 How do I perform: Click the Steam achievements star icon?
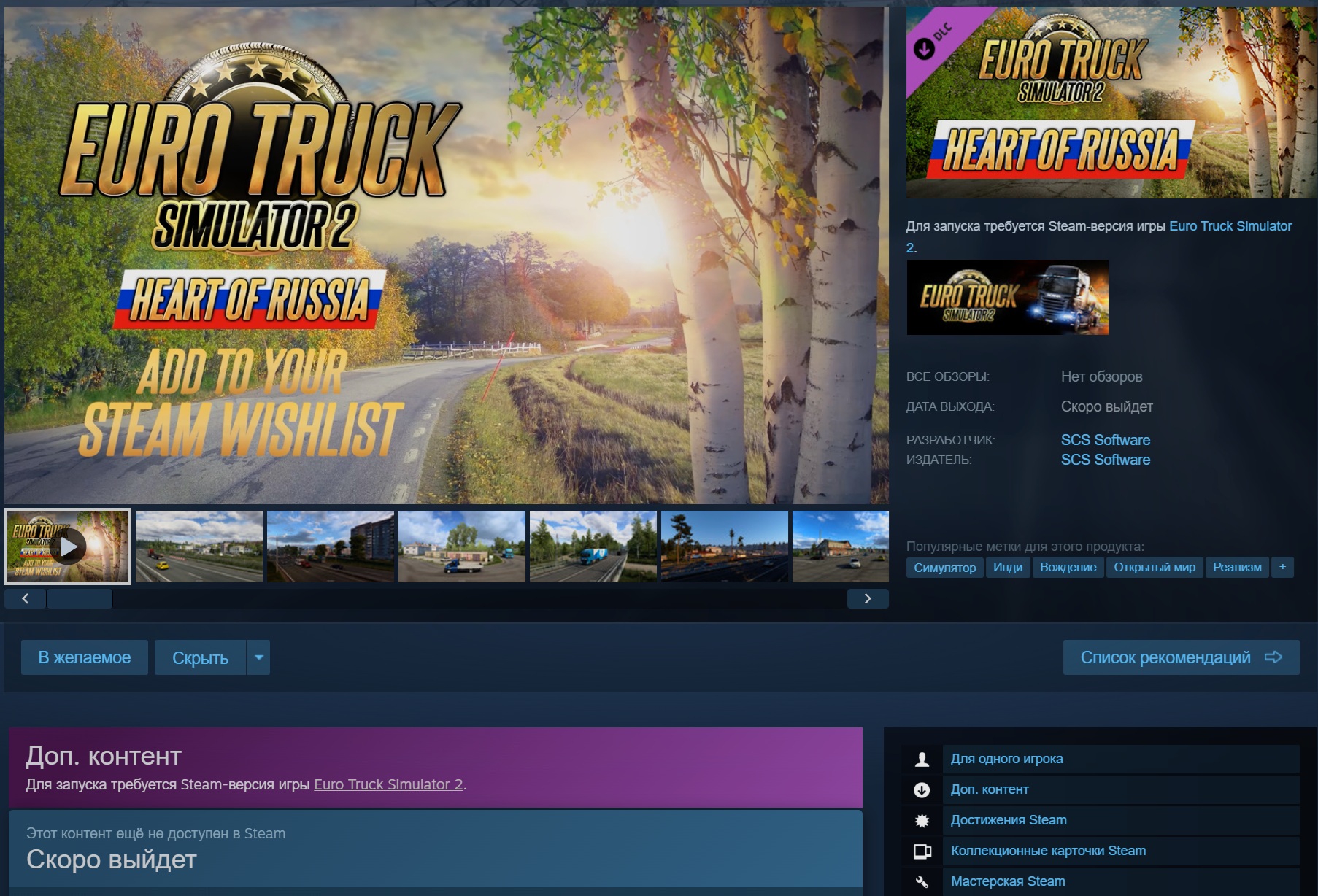point(922,821)
